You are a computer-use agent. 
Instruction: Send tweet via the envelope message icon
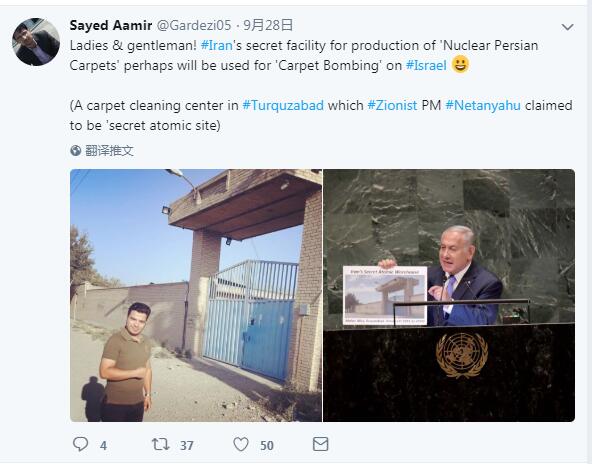click(321, 444)
